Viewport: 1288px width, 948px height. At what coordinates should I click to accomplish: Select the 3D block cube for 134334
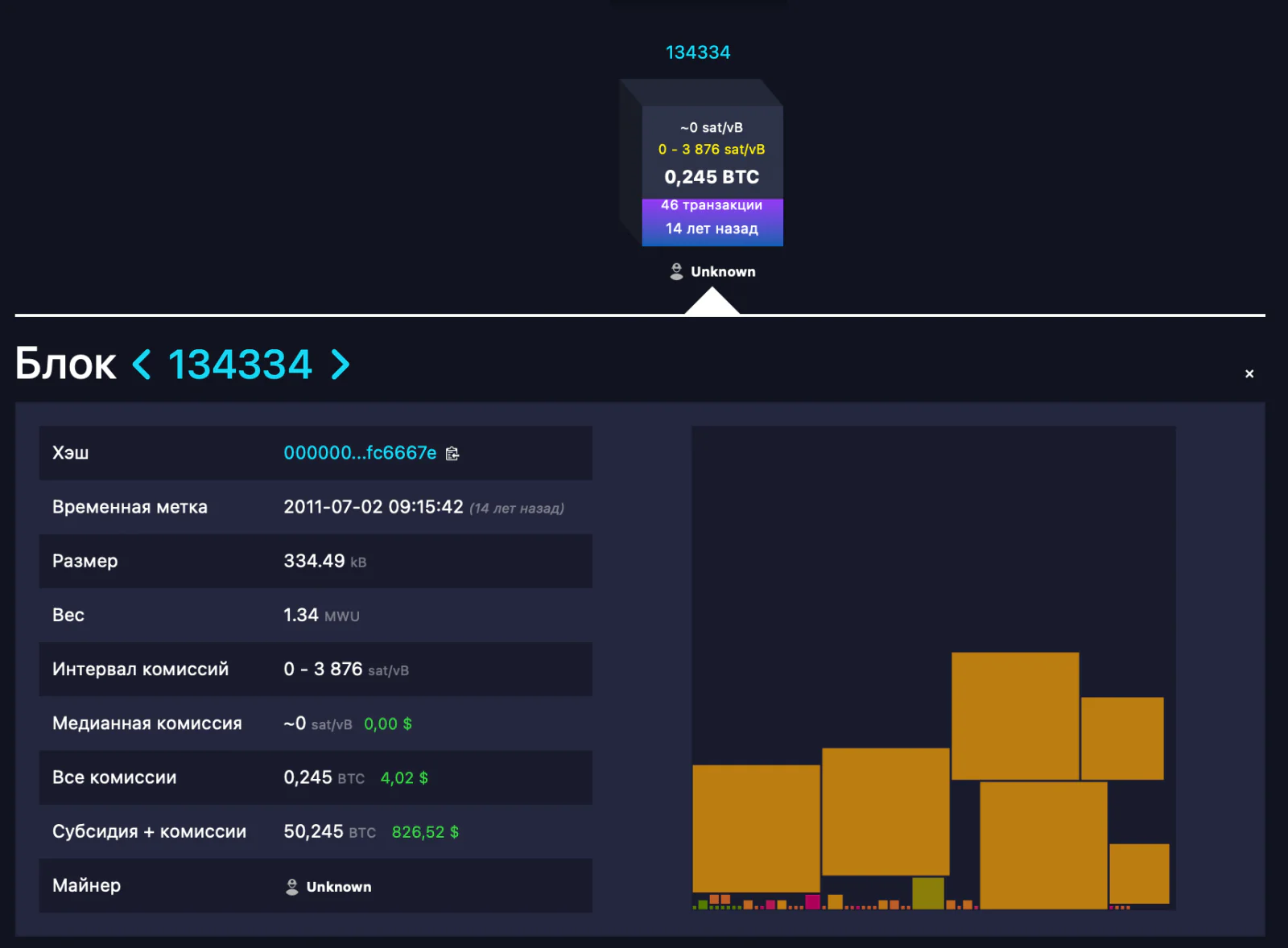click(x=702, y=163)
